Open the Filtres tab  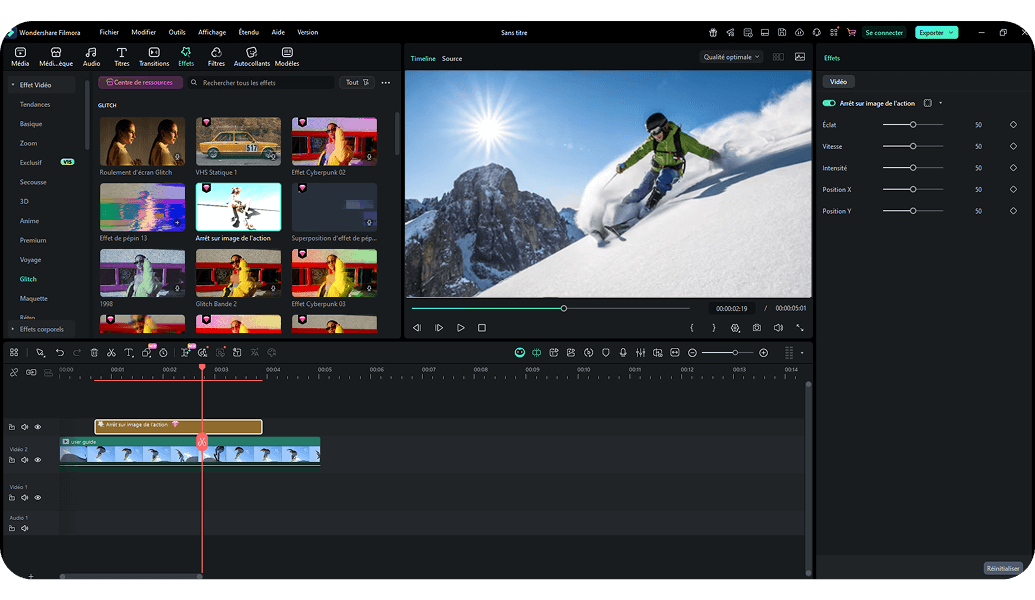[x=216, y=57]
